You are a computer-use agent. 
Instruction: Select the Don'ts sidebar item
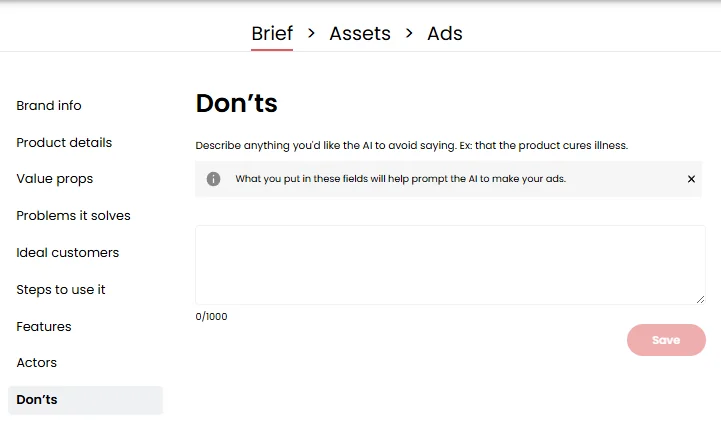(x=37, y=400)
